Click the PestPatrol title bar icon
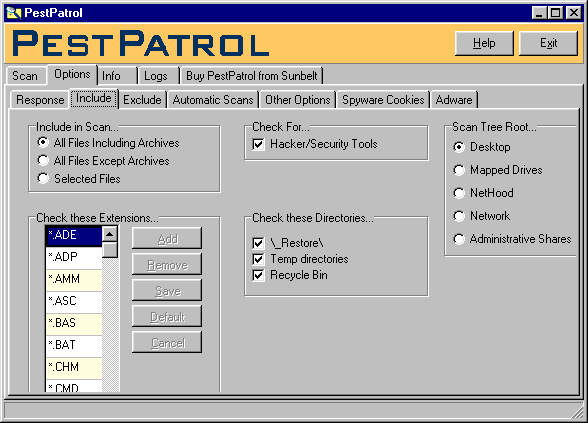Viewport: 588px width, 423px height. coord(14,13)
